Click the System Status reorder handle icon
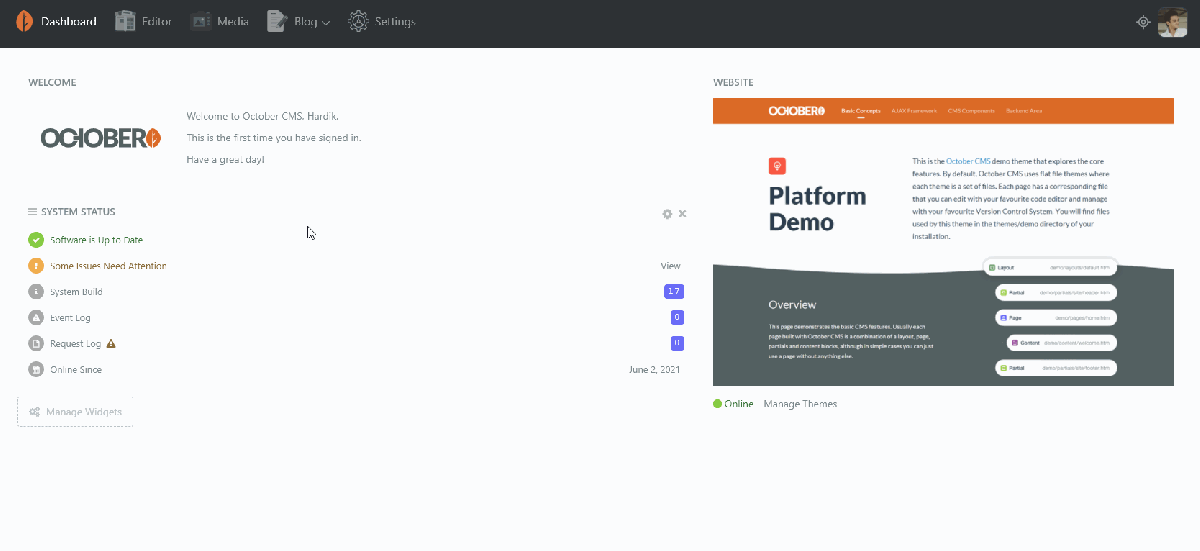The width and height of the screenshot is (1200, 551). [33, 212]
